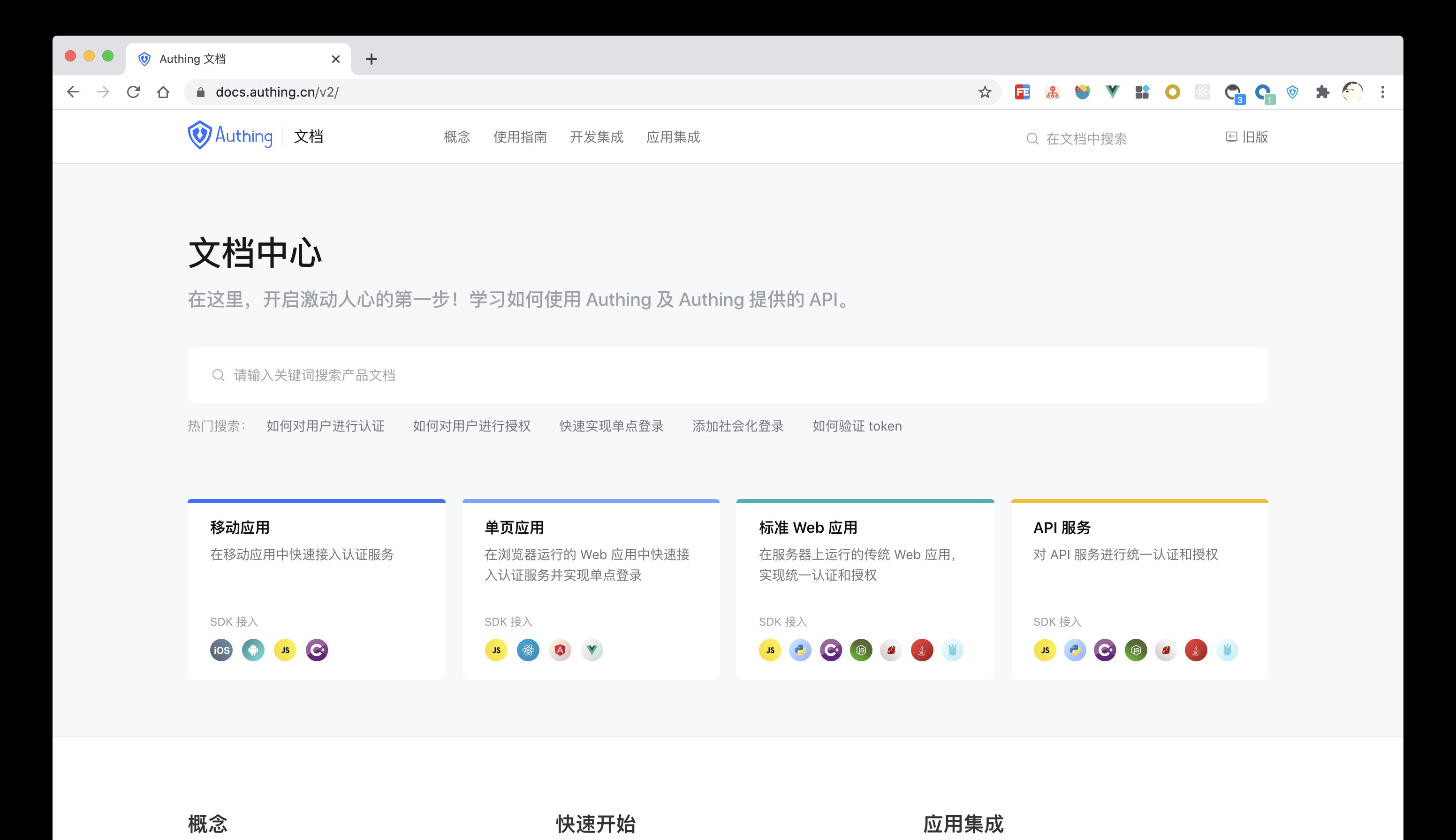The width and height of the screenshot is (1456, 840).
Task: Go to the browser home page
Action: coord(163,92)
